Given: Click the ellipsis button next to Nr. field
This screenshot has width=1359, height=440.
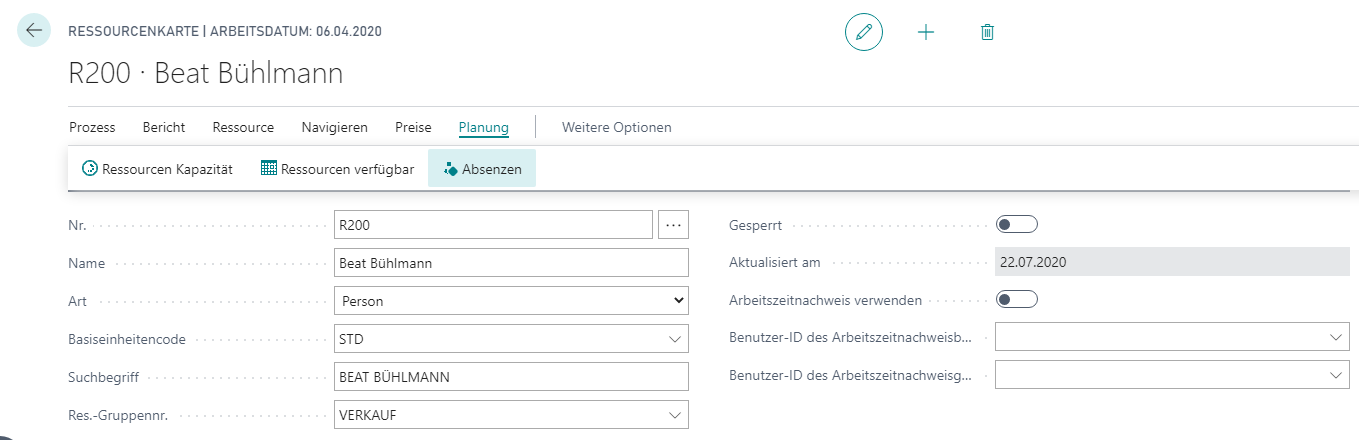Looking at the screenshot, I should pyautogui.click(x=673, y=225).
